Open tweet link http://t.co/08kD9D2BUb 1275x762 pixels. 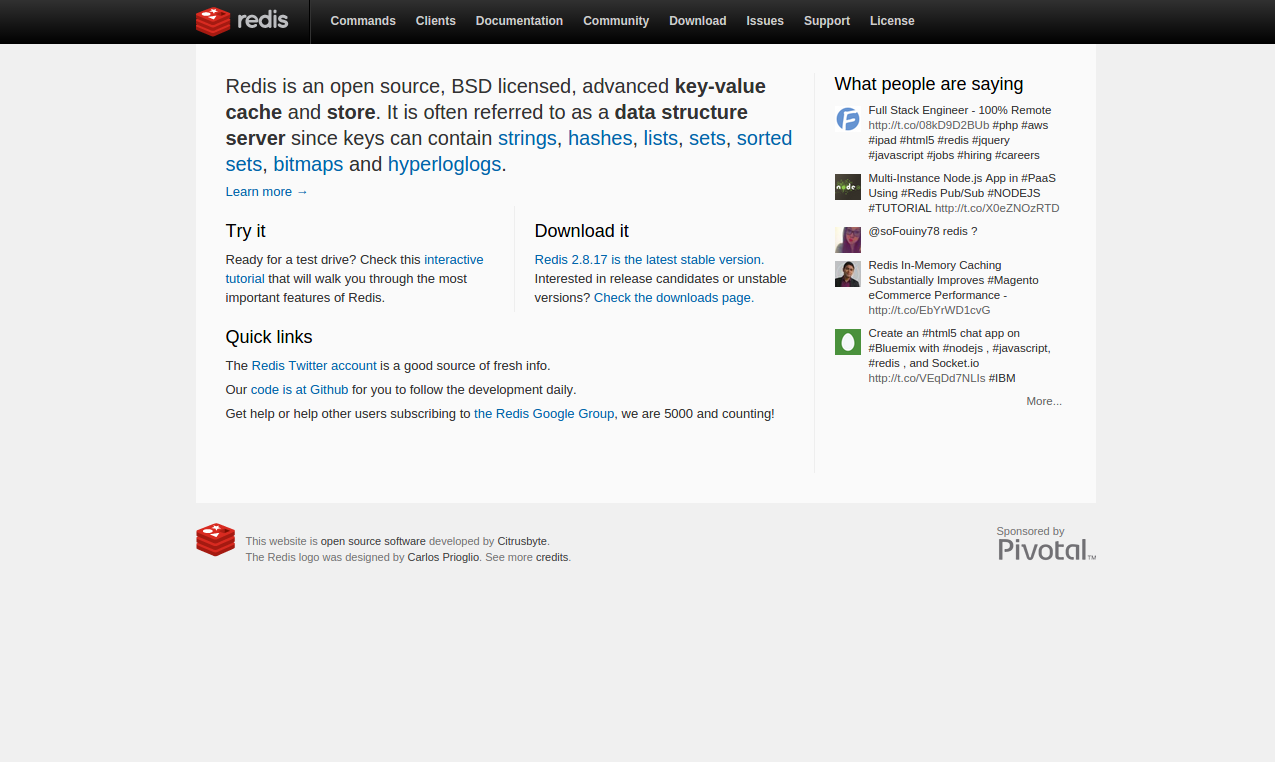tap(929, 125)
